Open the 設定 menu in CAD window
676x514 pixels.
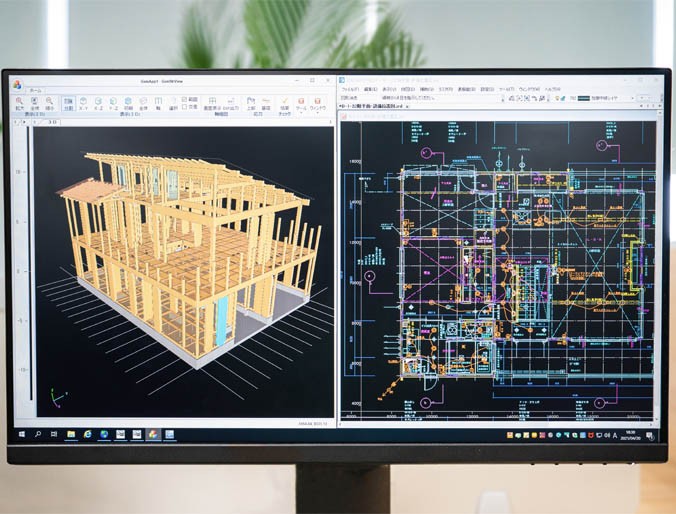point(487,89)
